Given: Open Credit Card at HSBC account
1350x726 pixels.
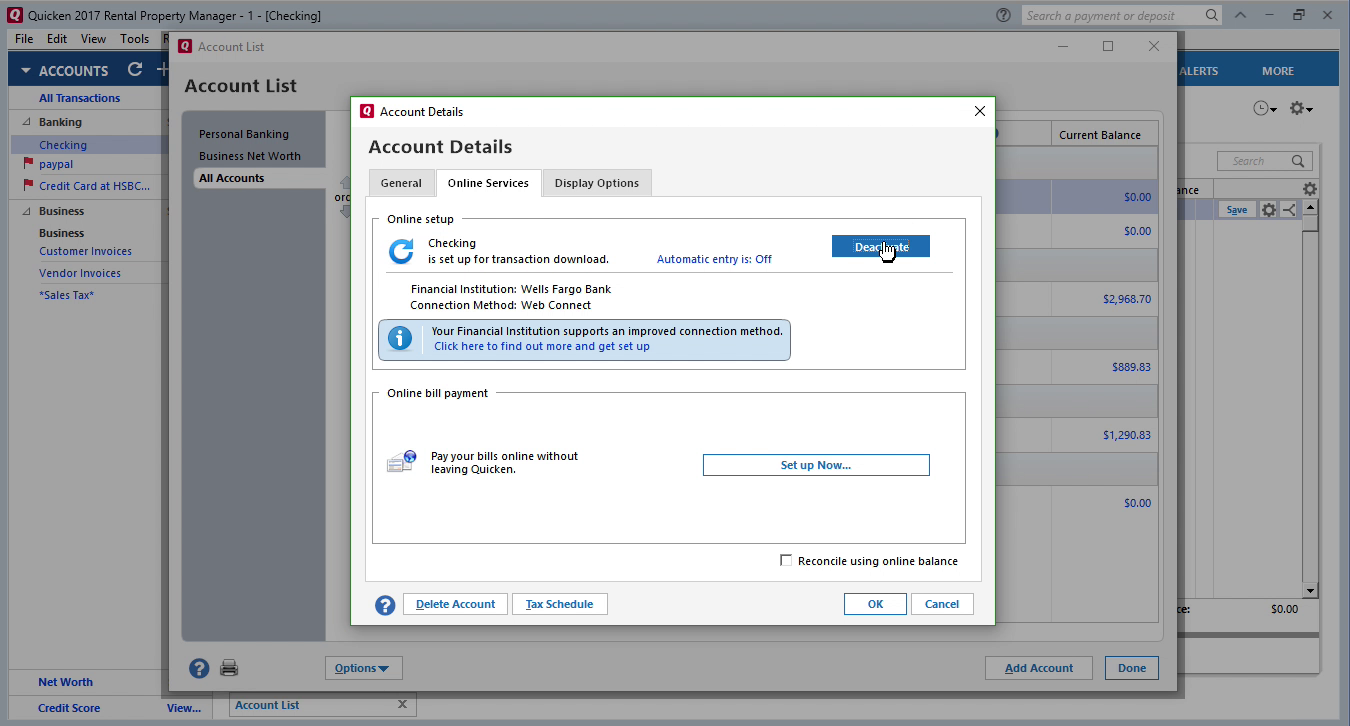Looking at the screenshot, I should click(95, 186).
